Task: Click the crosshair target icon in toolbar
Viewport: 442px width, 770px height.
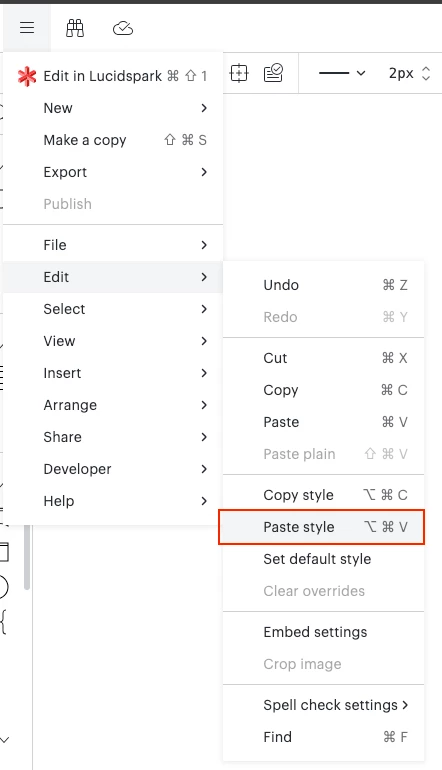Action: [x=239, y=73]
